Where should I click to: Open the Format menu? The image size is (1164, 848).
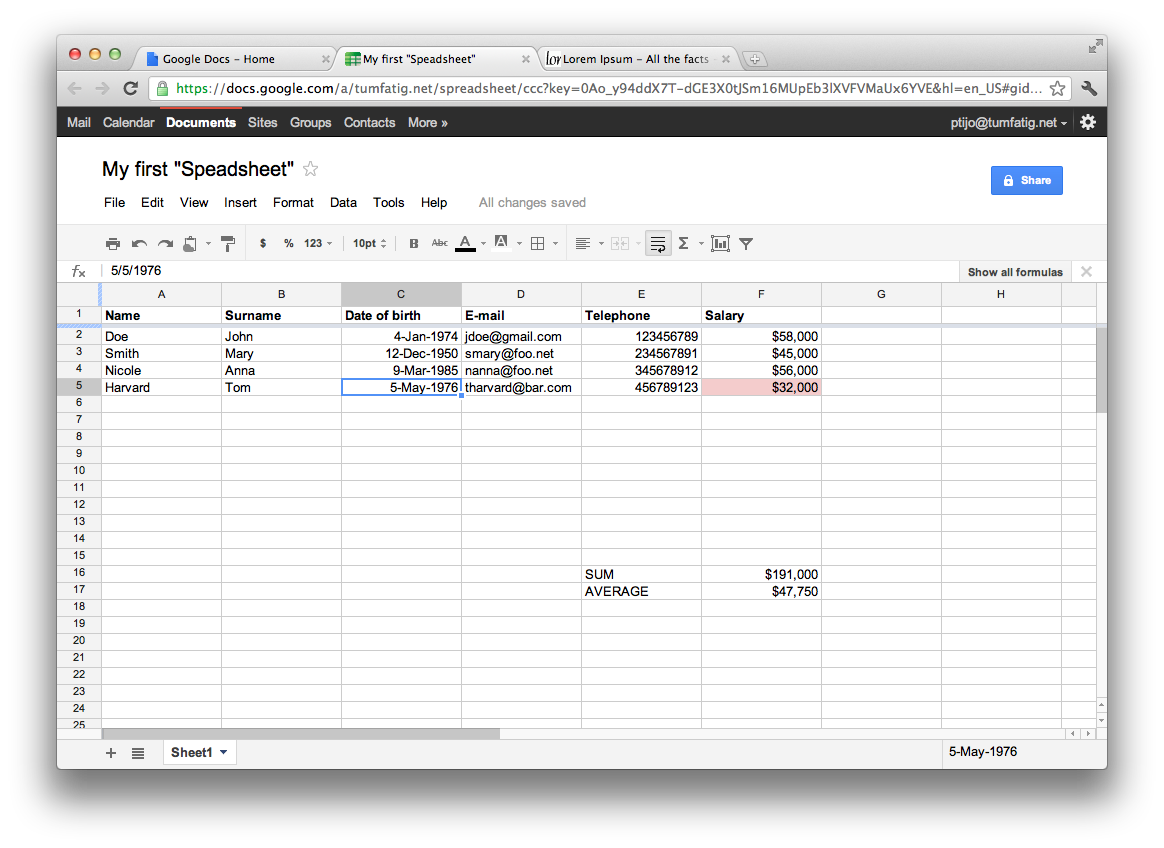(x=293, y=203)
